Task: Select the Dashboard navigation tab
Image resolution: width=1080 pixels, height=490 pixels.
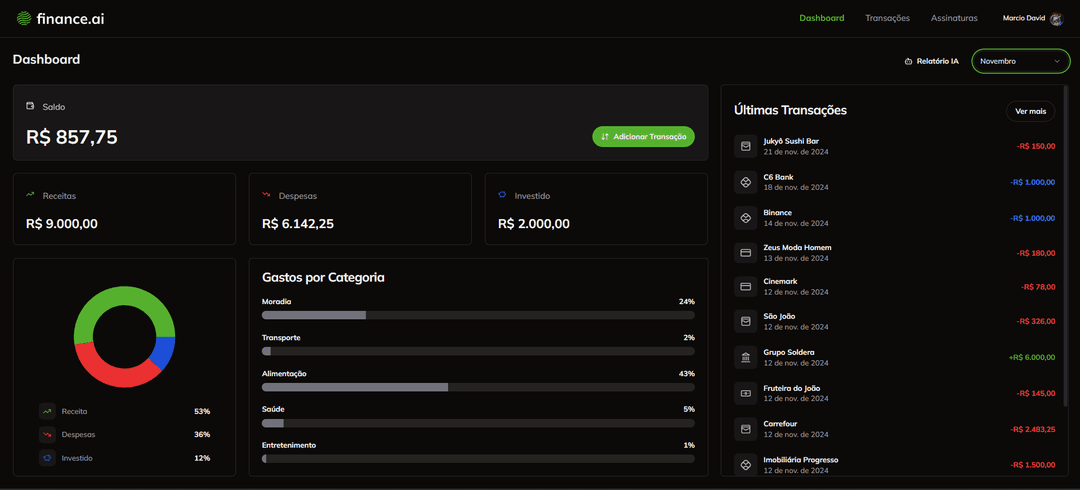Action: pos(821,18)
